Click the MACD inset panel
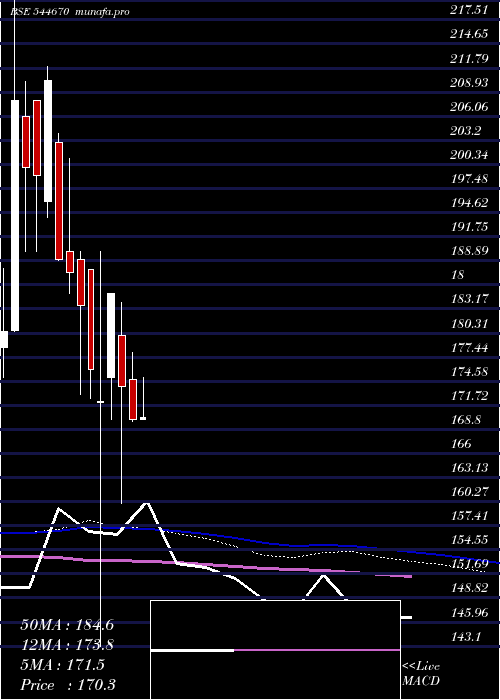Viewport: 500px width, 700px height. 275,650
